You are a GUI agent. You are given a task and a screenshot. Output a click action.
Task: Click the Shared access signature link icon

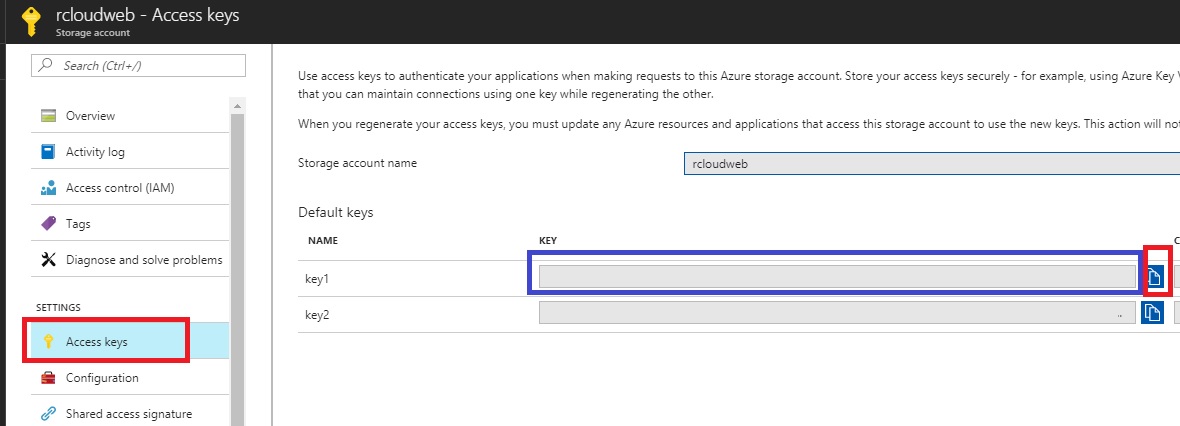[48, 414]
